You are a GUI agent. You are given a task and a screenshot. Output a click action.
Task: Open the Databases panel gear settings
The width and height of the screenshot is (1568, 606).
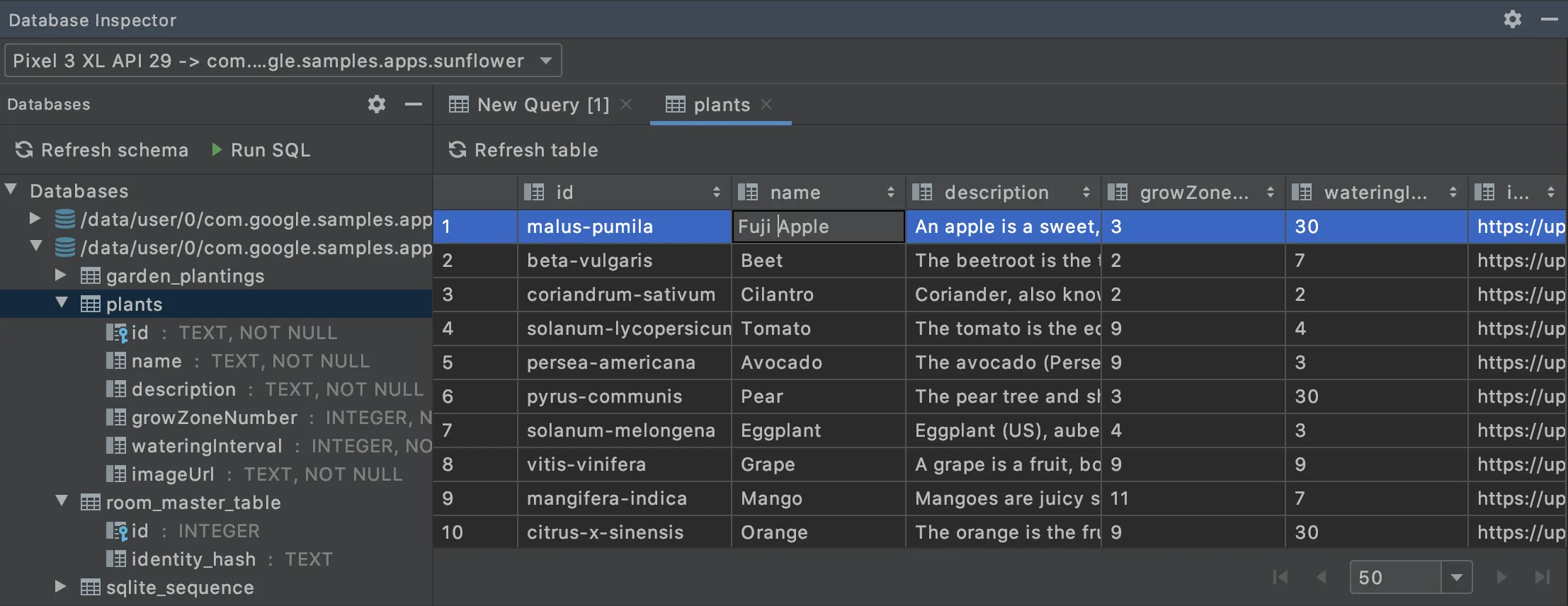(x=377, y=105)
